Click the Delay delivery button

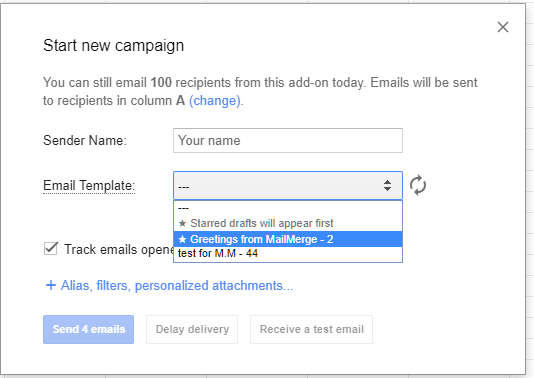pyautogui.click(x=192, y=329)
